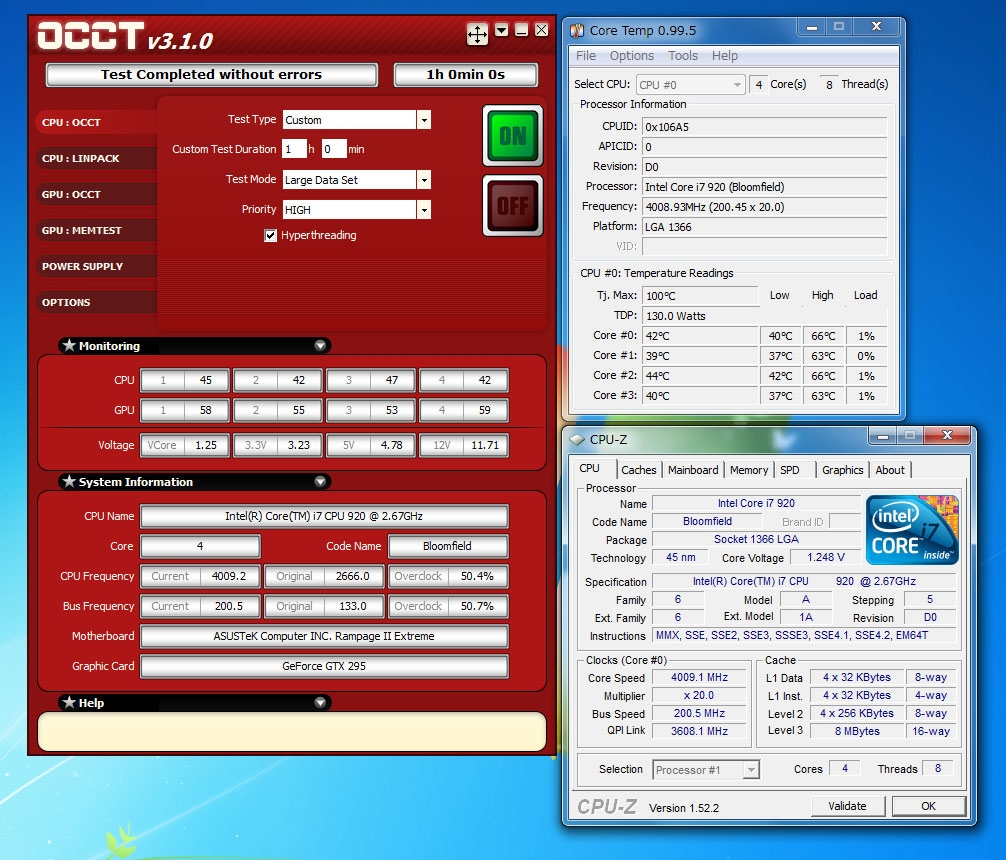Click the Test Completed without errors status
The image size is (1006, 860).
coord(211,74)
